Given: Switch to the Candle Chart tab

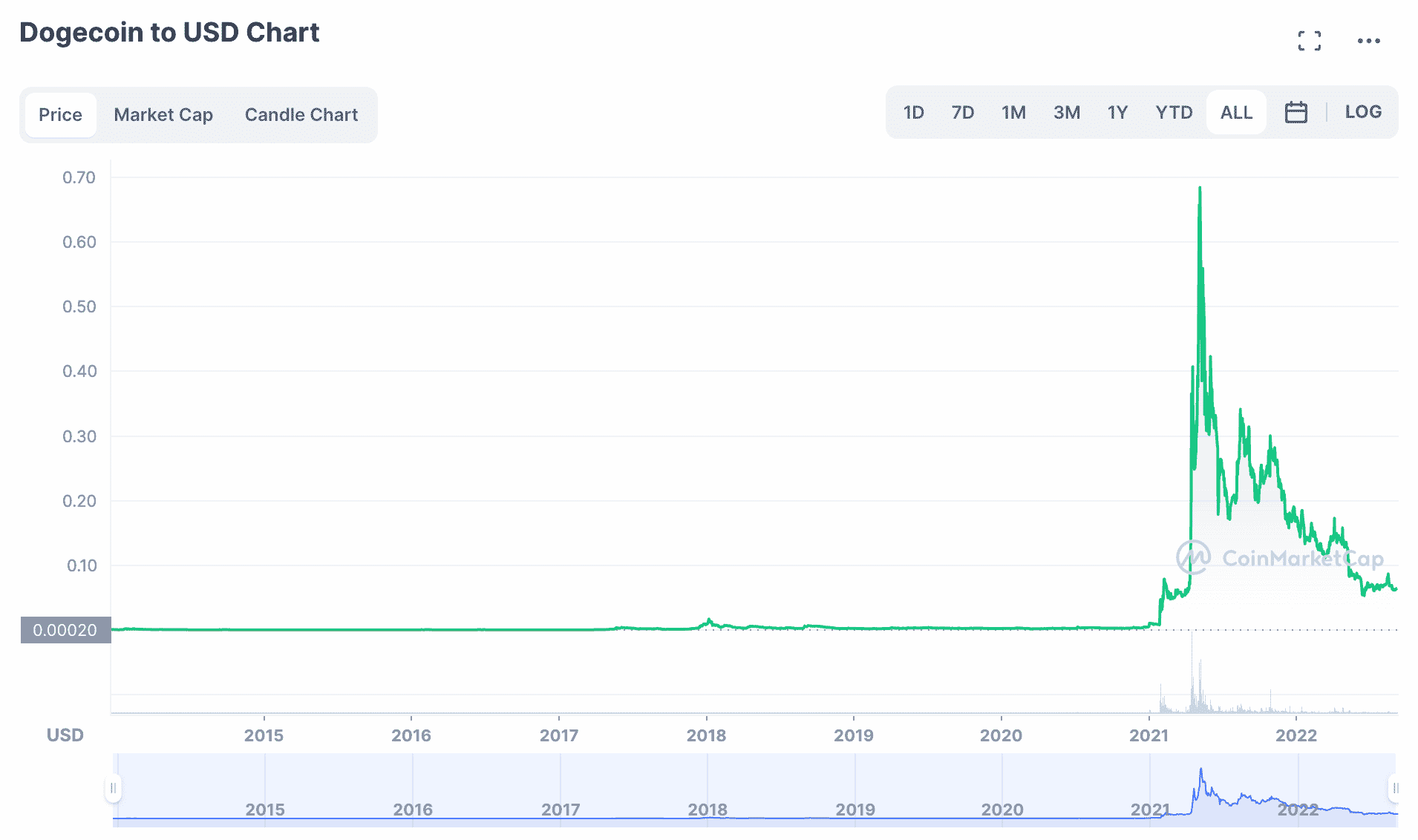Looking at the screenshot, I should coord(301,114).
